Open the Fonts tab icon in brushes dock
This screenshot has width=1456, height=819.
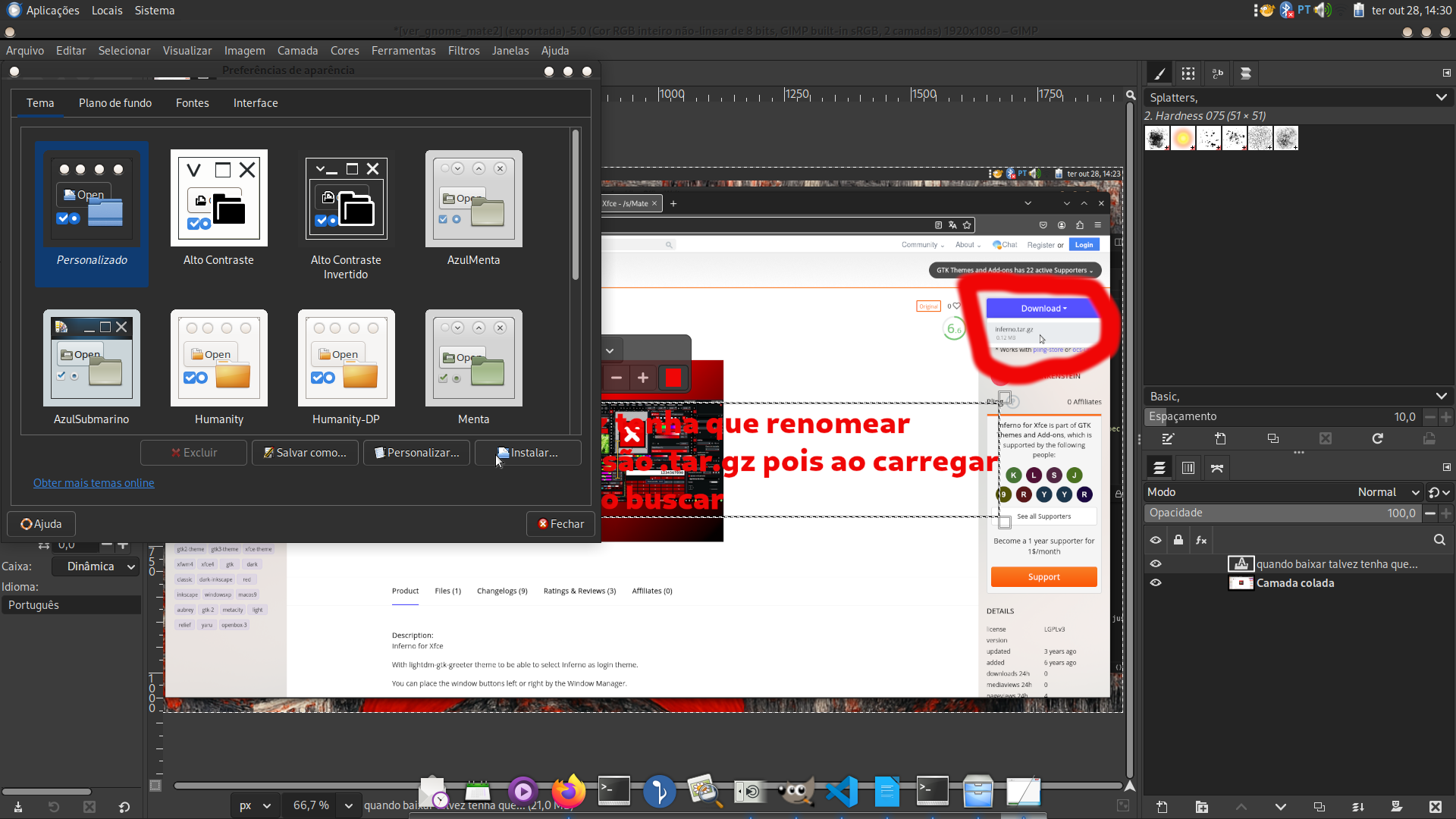tap(1217, 74)
